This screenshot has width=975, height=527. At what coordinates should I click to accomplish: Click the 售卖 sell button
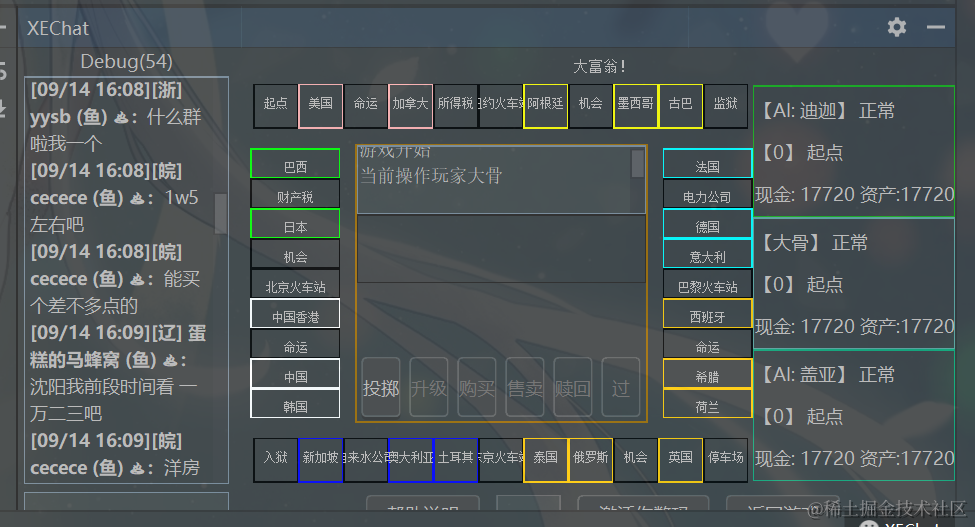point(525,388)
